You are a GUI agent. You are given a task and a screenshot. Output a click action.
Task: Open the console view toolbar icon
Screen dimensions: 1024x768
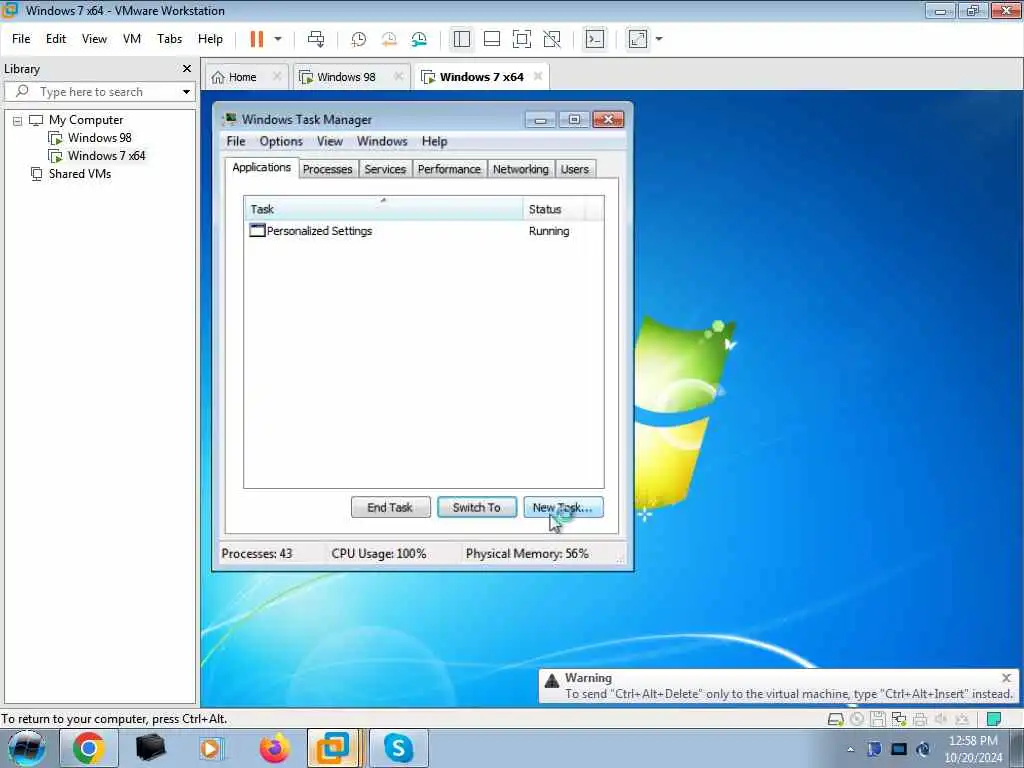pyautogui.click(x=594, y=39)
